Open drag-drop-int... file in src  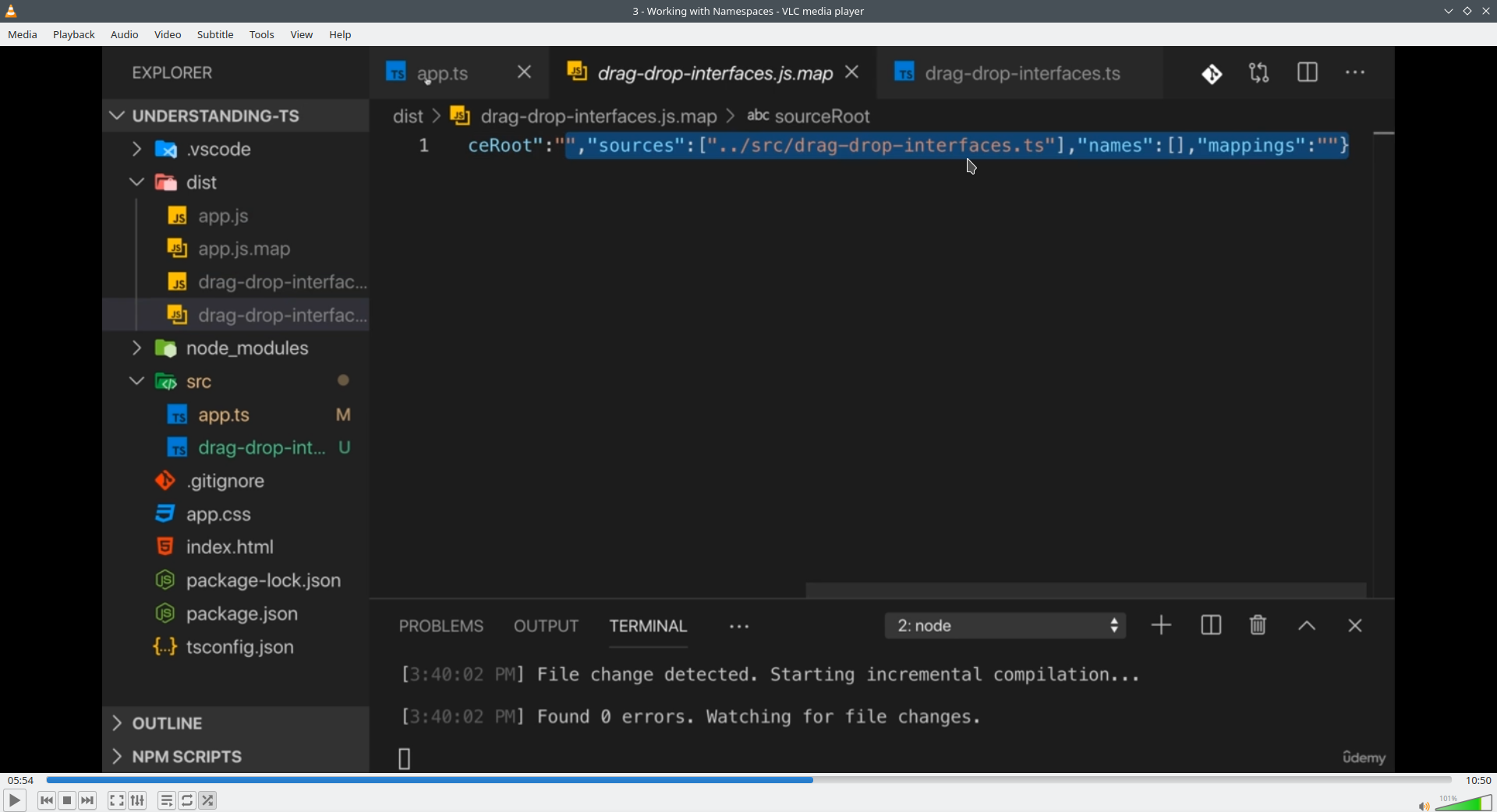click(x=235, y=448)
